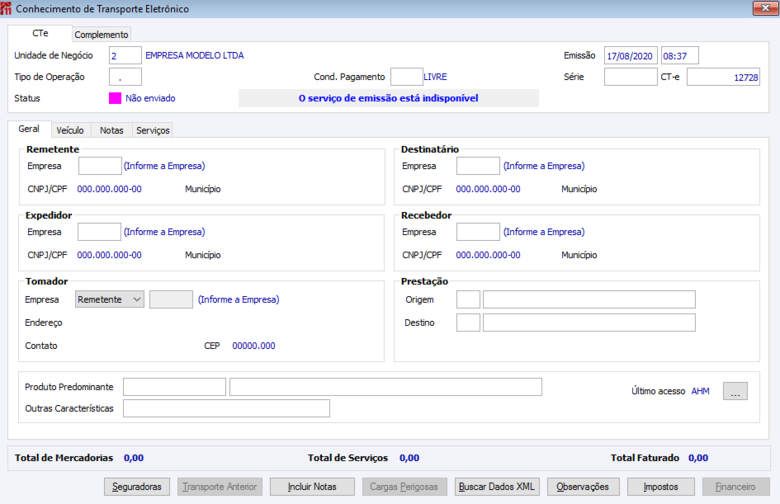Click the application icon in title bar
Image resolution: width=780 pixels, height=504 pixels.
coord(6,8)
